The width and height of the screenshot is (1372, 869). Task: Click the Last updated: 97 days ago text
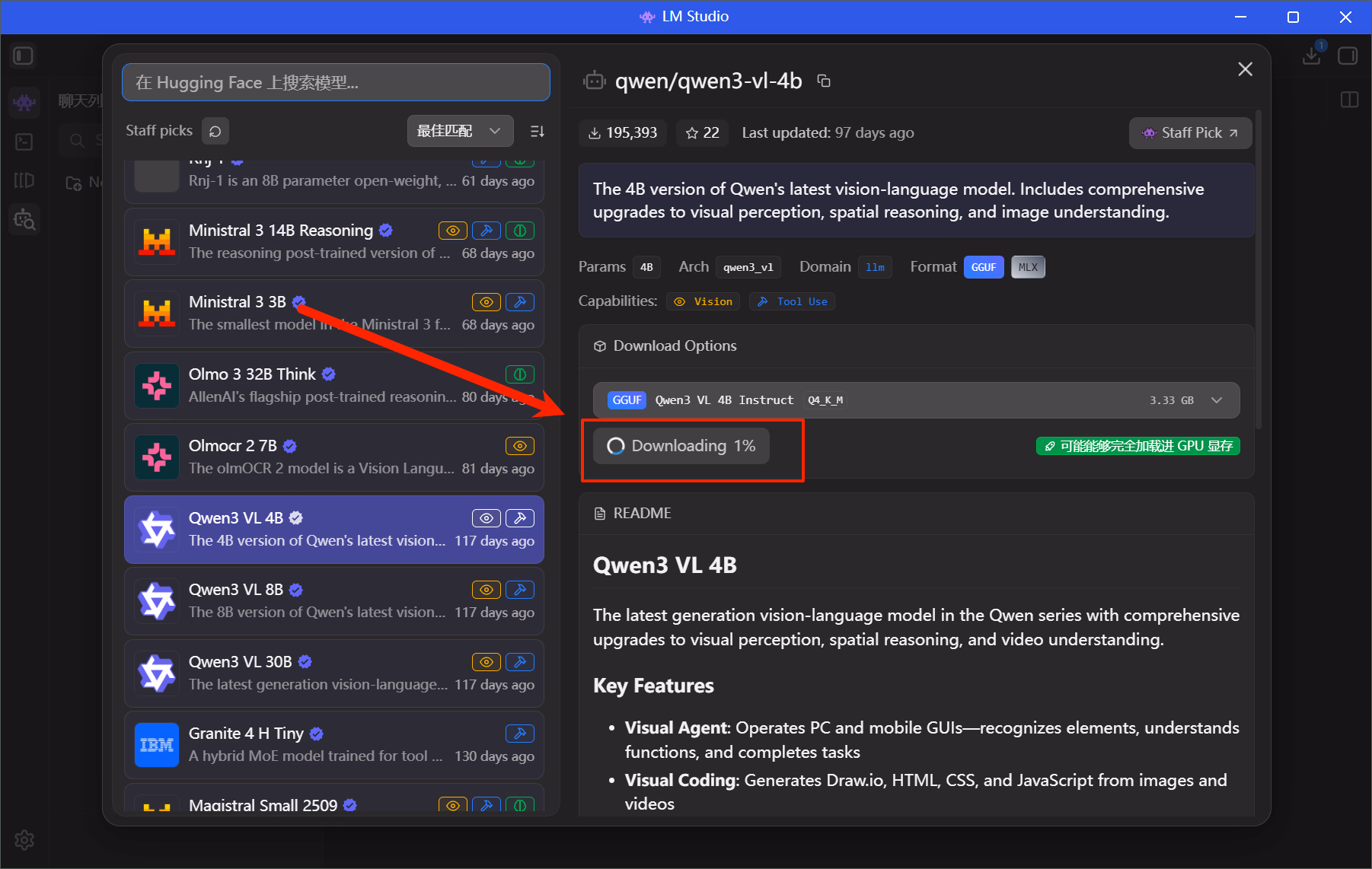(x=828, y=133)
